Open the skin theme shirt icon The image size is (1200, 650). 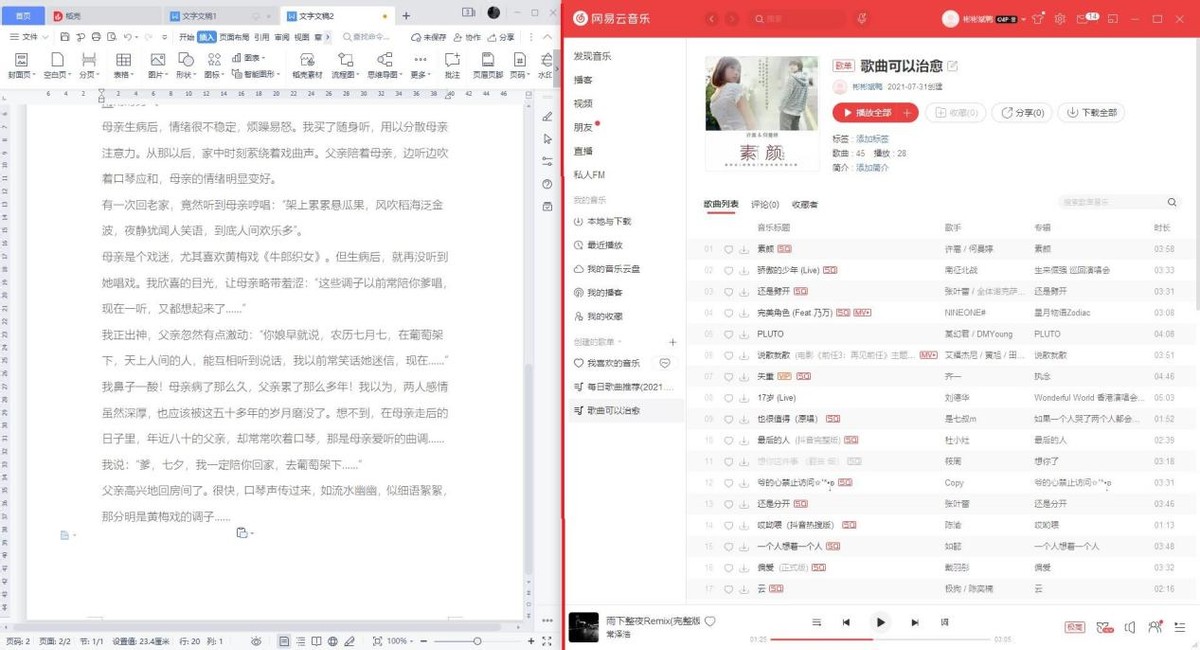[1037, 19]
